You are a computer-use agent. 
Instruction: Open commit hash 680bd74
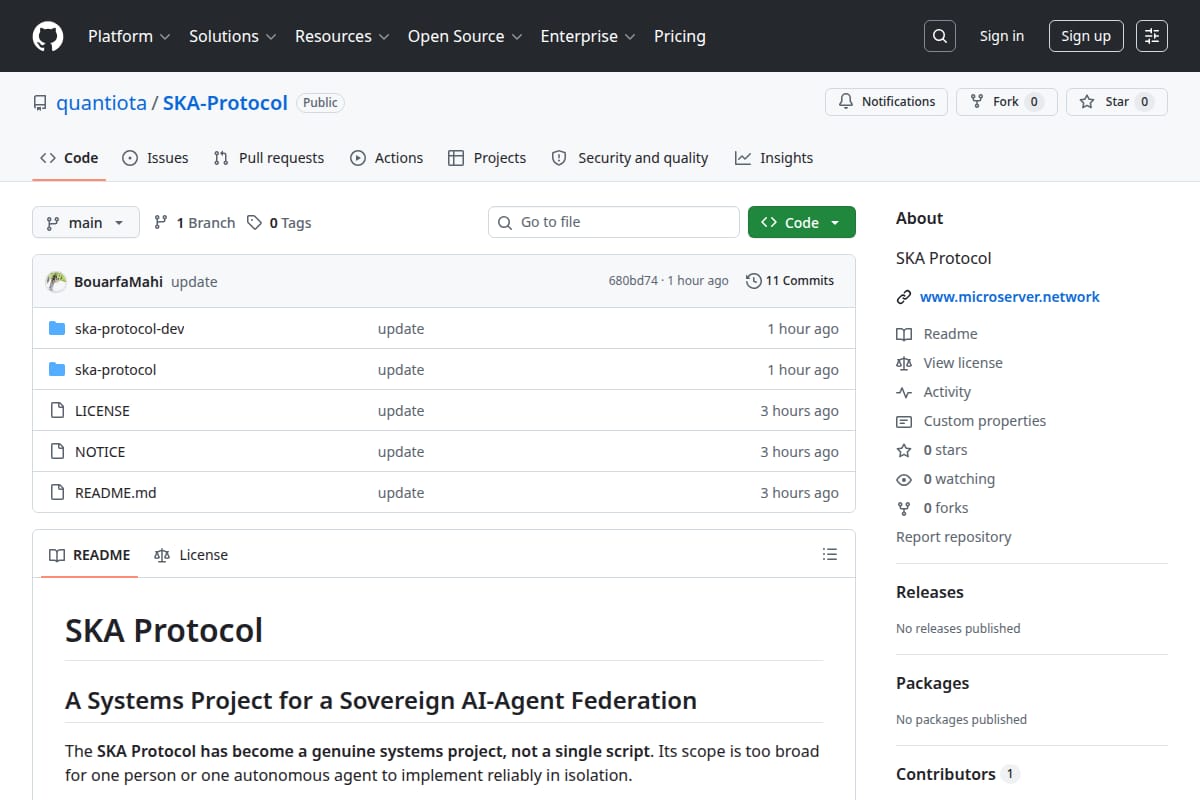(x=633, y=281)
